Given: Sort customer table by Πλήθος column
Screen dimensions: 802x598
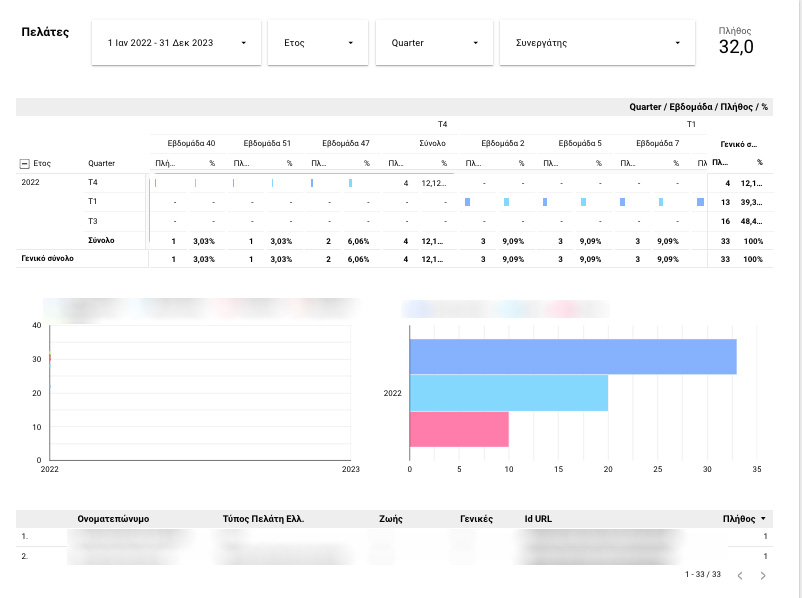Looking at the screenshot, I should 744,519.
